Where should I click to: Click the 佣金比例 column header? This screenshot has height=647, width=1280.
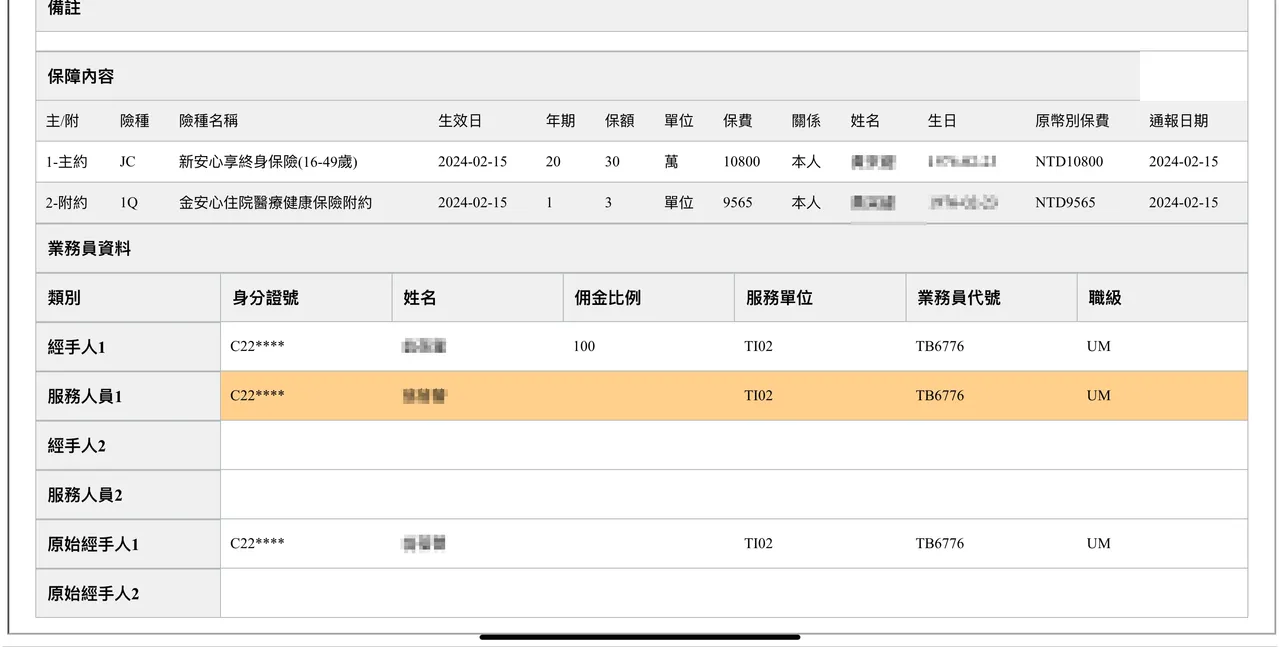point(607,298)
